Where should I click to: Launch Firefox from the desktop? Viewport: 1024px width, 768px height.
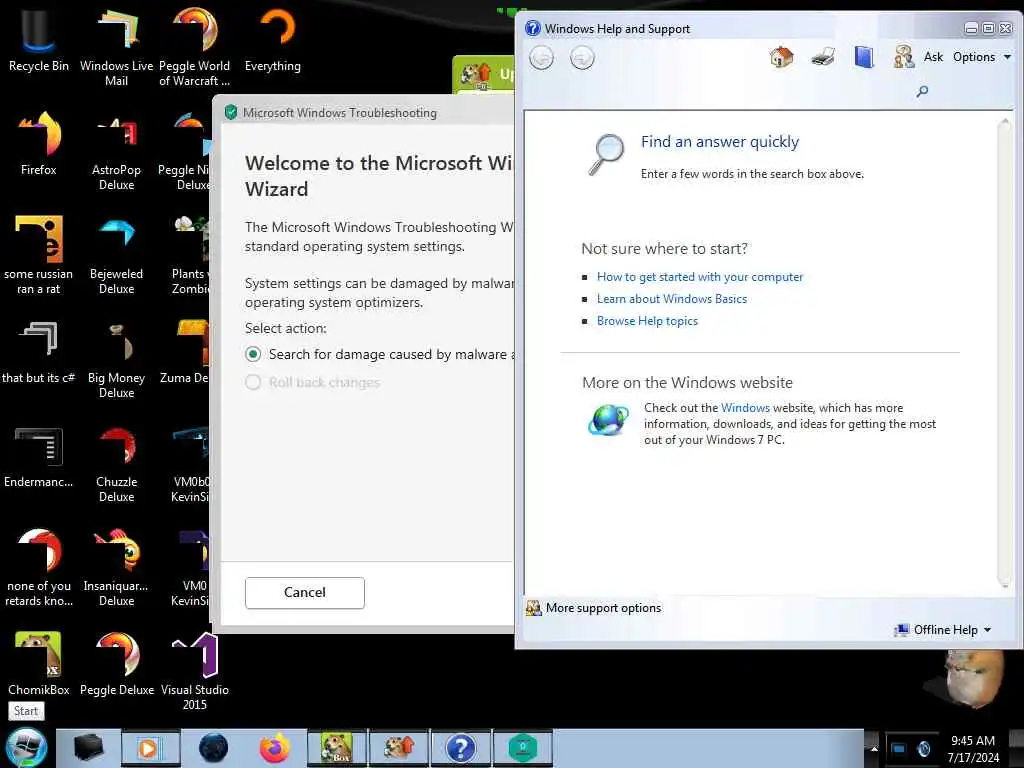click(39, 144)
